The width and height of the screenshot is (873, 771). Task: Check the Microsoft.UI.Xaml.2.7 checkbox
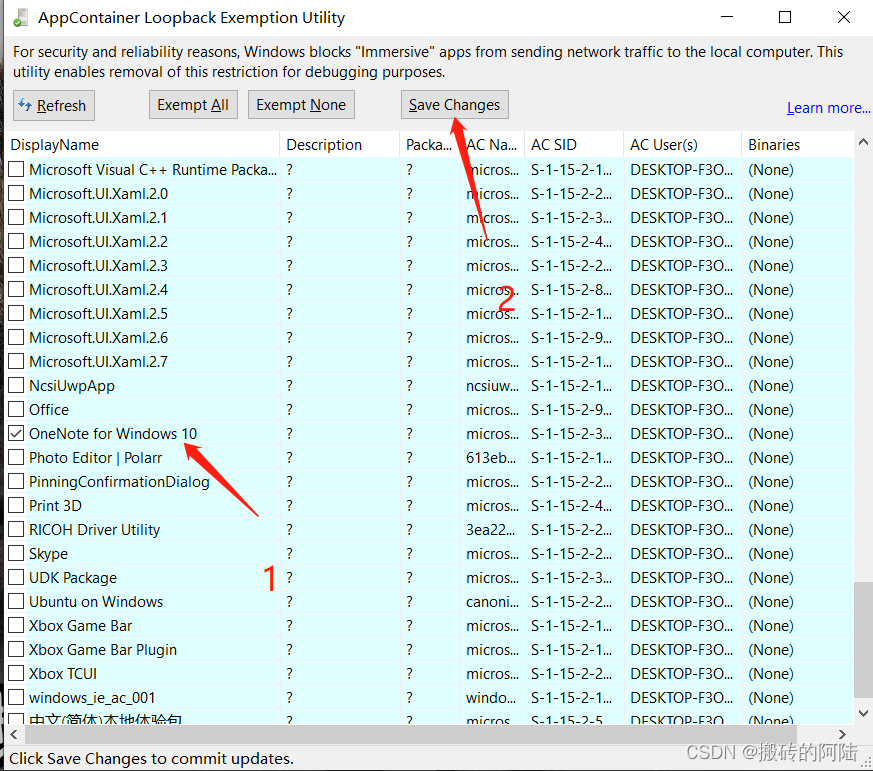16,361
